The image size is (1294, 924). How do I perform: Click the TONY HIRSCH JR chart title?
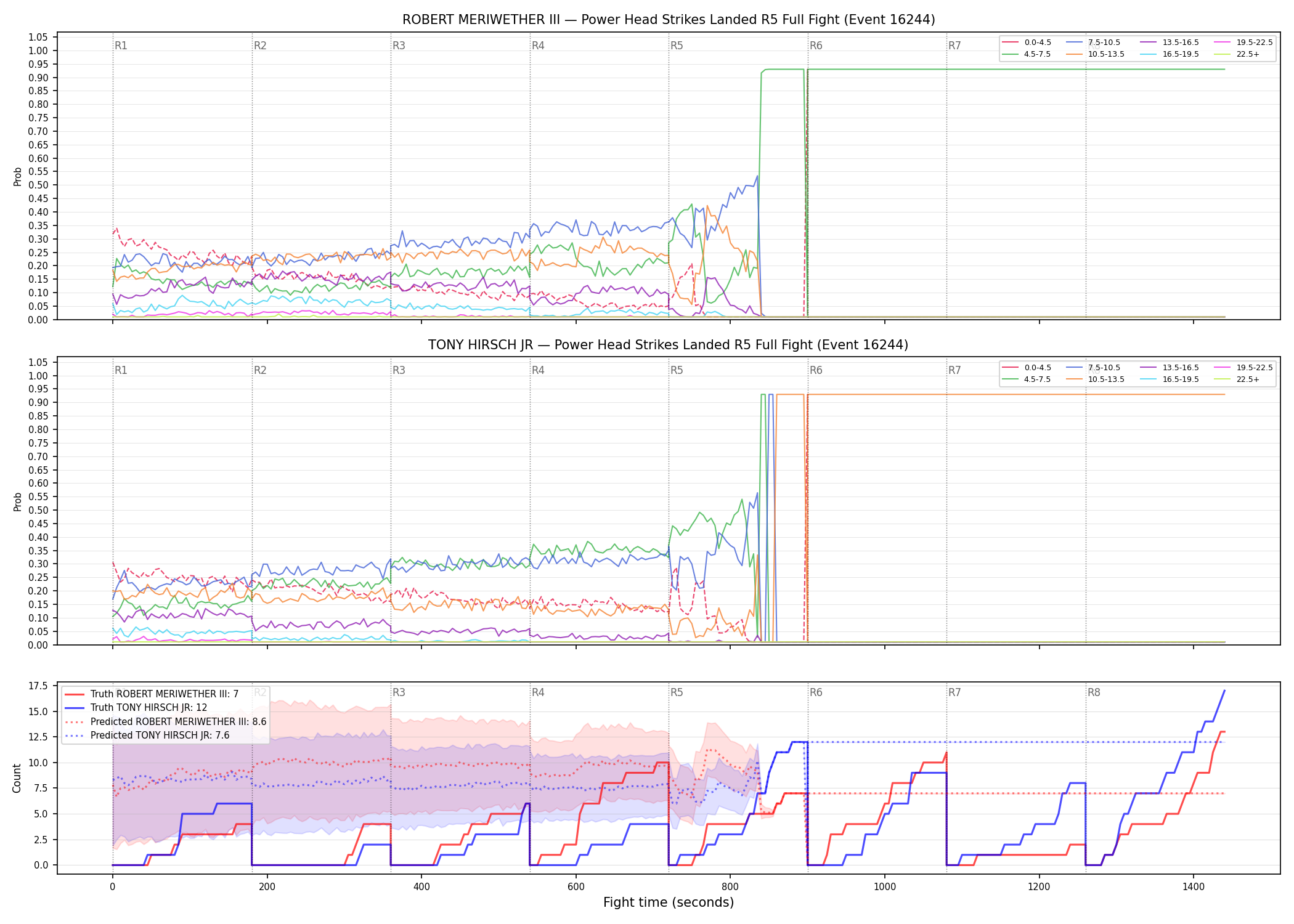point(669,345)
